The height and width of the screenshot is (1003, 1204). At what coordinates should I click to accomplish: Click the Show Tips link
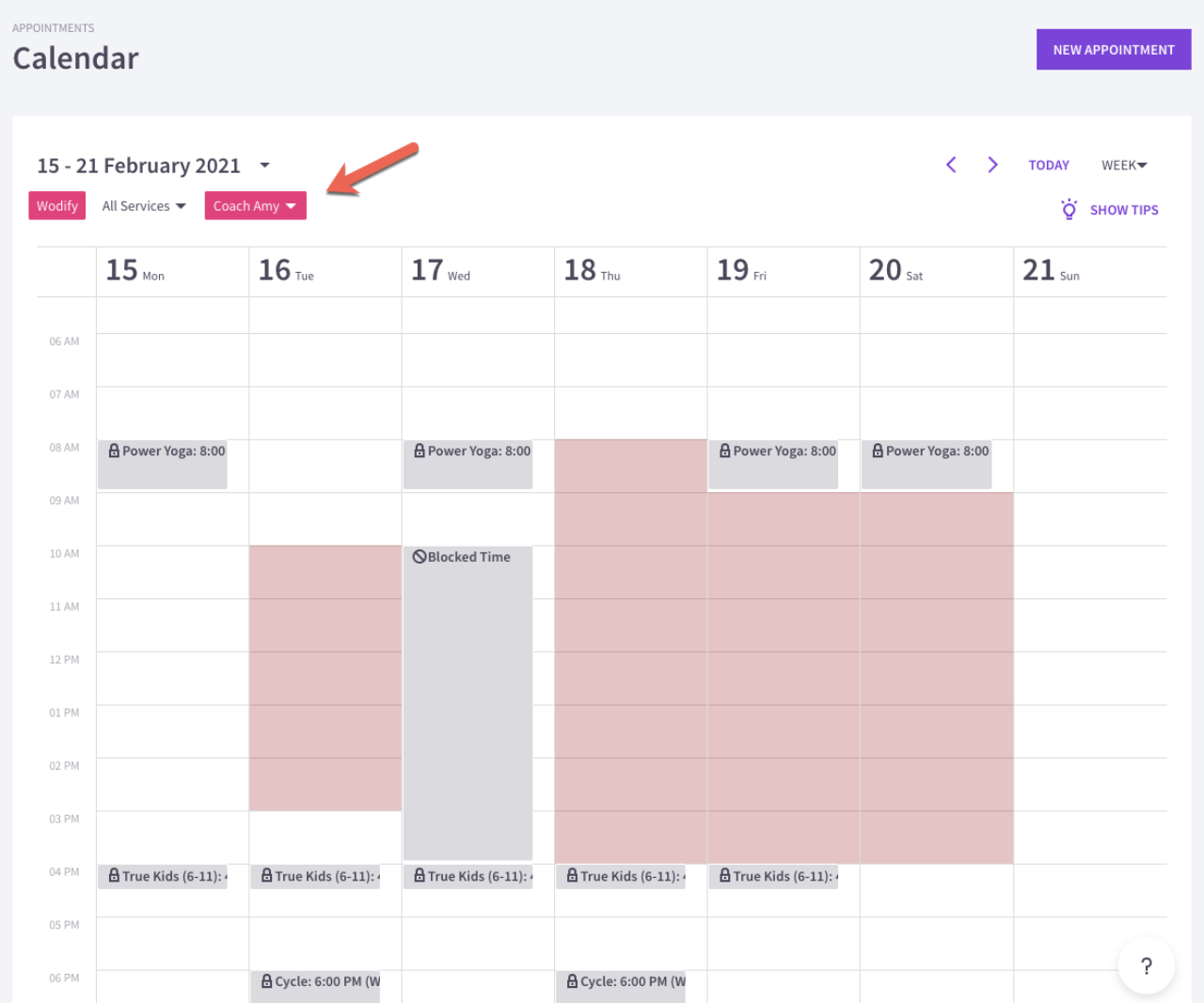(1124, 210)
